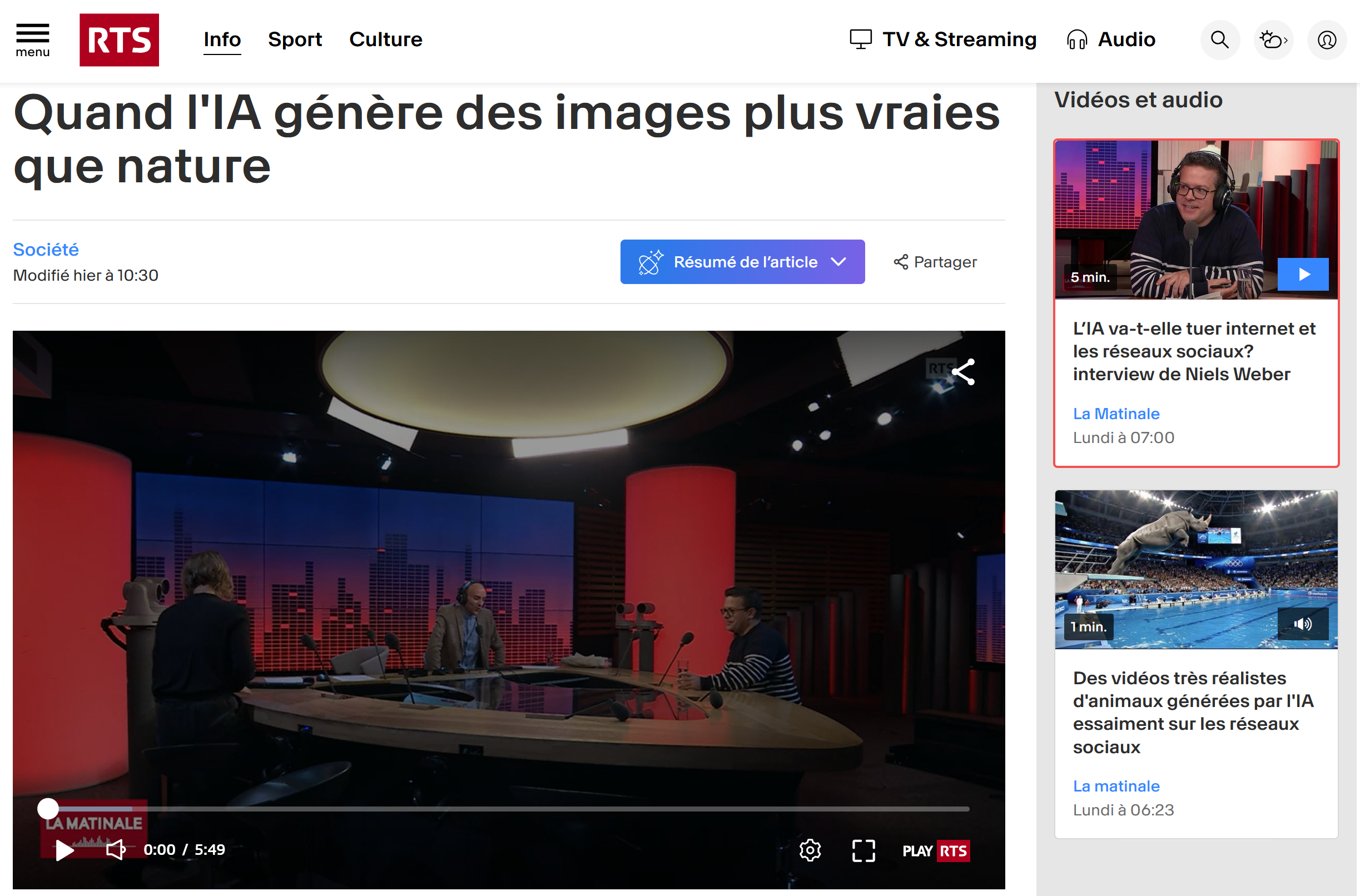This screenshot has height=896, width=1360.
Task: Open the Partager sharing options
Action: pyautogui.click(x=934, y=262)
